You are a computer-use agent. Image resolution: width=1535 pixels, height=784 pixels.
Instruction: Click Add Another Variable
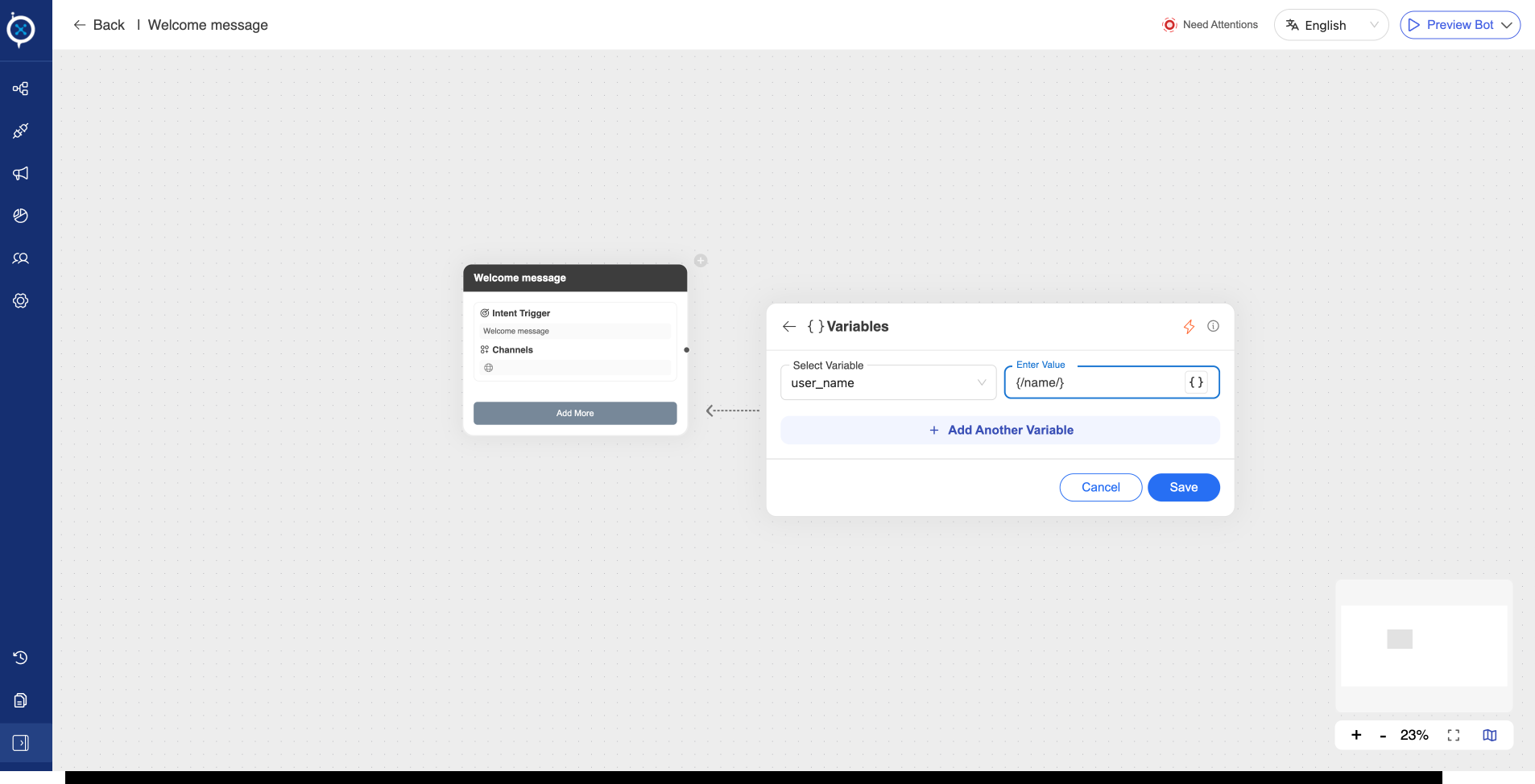pyautogui.click(x=1000, y=430)
